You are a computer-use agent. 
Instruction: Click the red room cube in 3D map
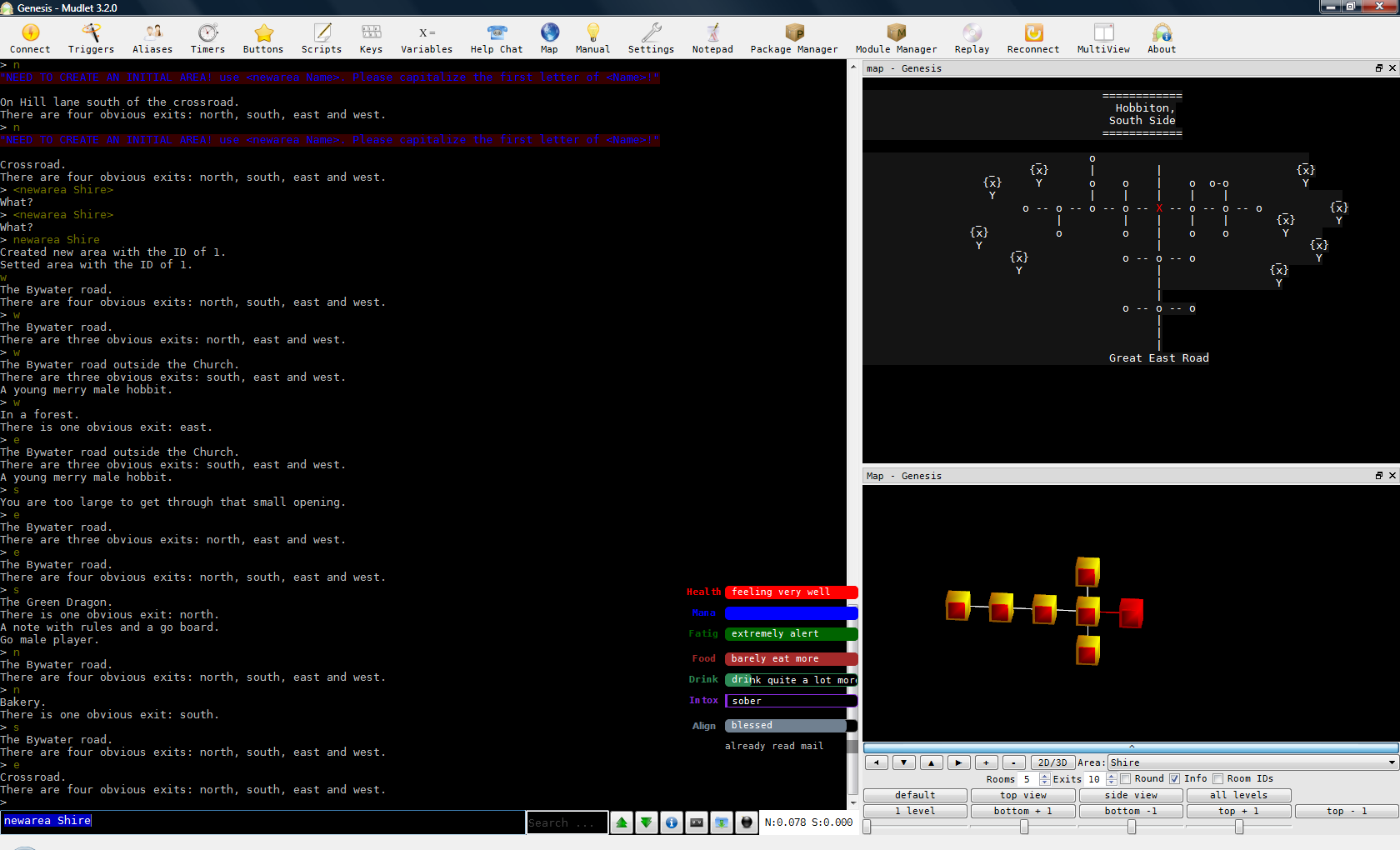(x=1131, y=613)
